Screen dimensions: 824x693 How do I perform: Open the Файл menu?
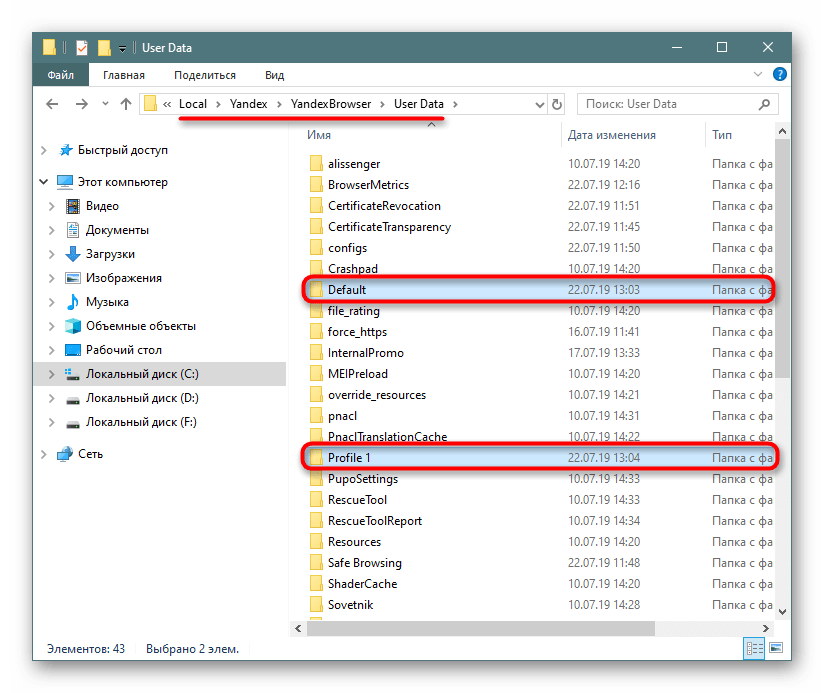pyautogui.click(x=62, y=75)
